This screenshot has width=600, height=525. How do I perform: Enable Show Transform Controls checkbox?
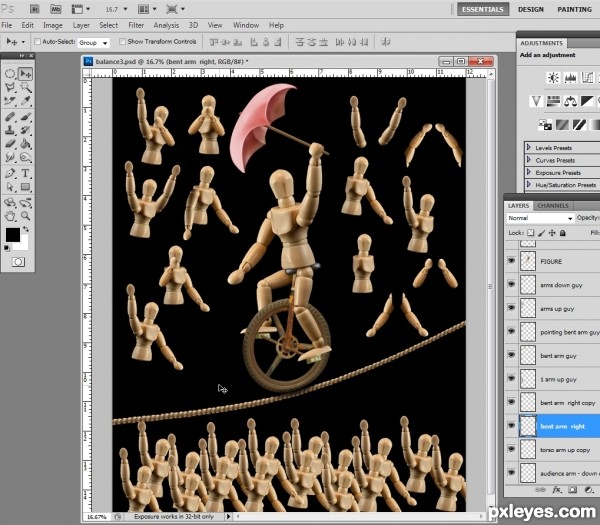(x=122, y=41)
